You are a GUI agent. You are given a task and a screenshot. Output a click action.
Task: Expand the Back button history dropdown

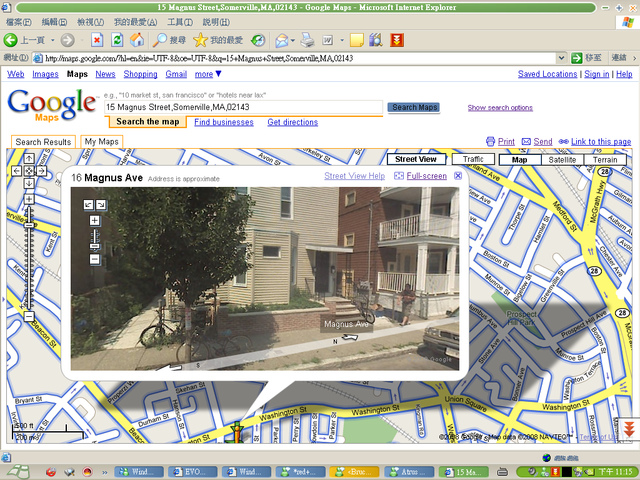[53, 40]
